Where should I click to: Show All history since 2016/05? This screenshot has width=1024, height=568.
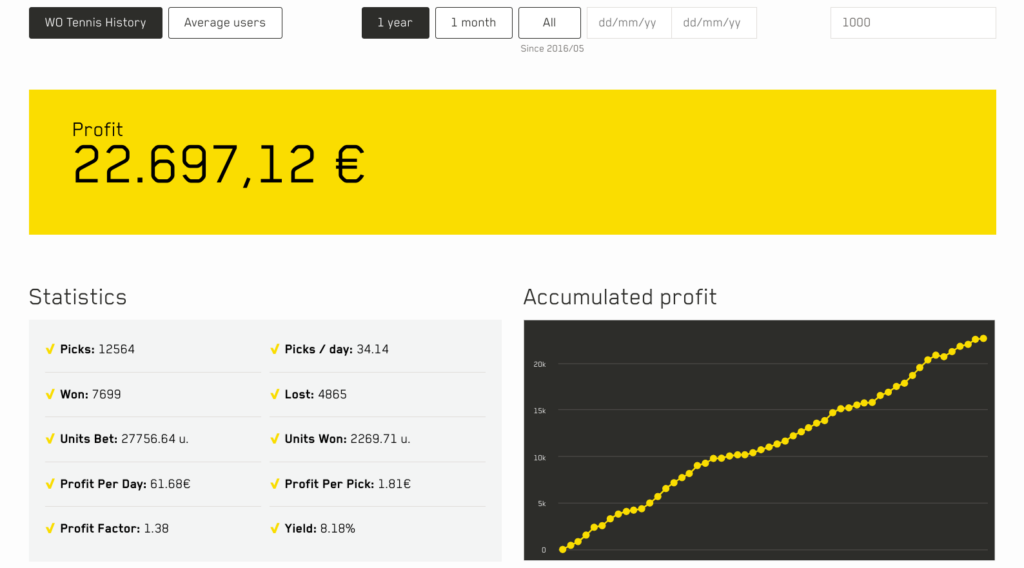[x=549, y=23]
